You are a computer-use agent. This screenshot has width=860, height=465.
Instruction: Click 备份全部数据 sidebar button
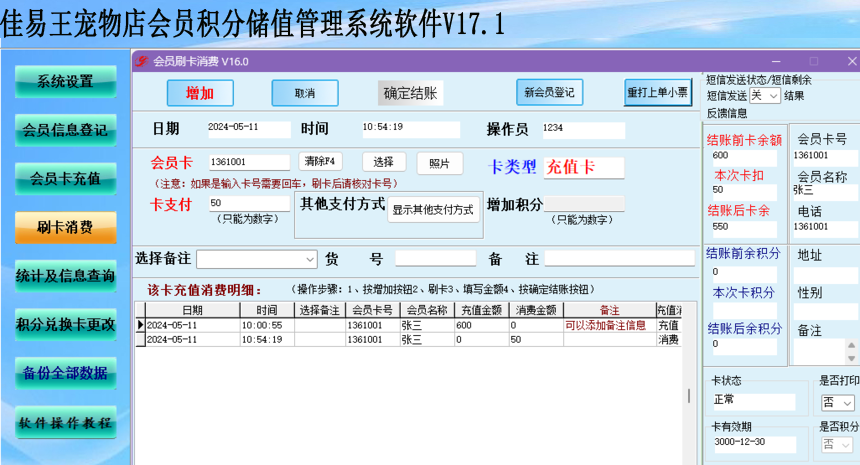(65, 373)
